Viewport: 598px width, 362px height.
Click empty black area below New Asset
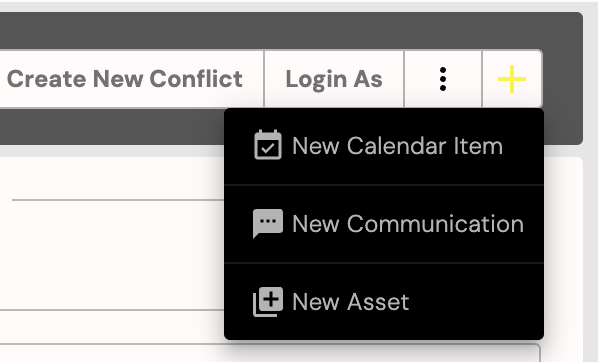tap(384, 328)
